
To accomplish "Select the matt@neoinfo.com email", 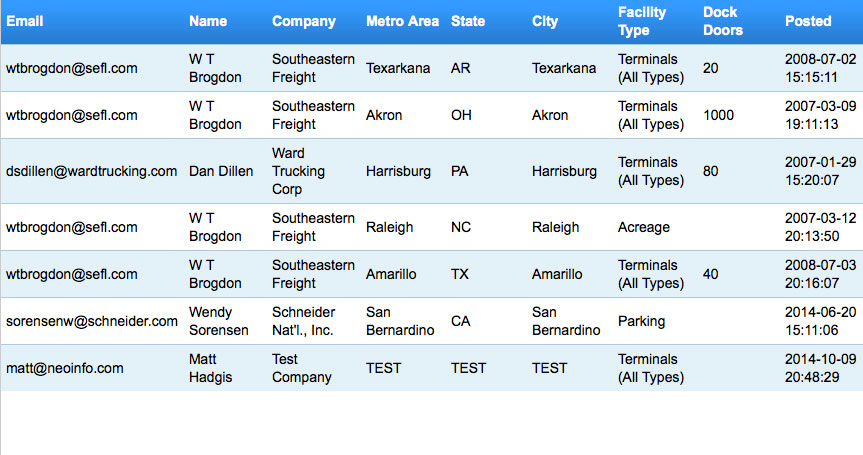I will coord(65,368).
